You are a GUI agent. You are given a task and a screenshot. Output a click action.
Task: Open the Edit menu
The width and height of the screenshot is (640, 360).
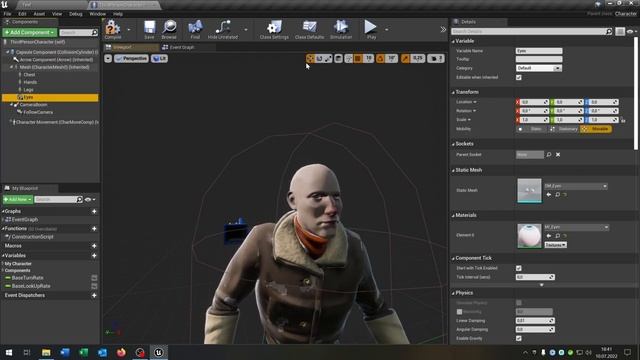tap(22, 14)
